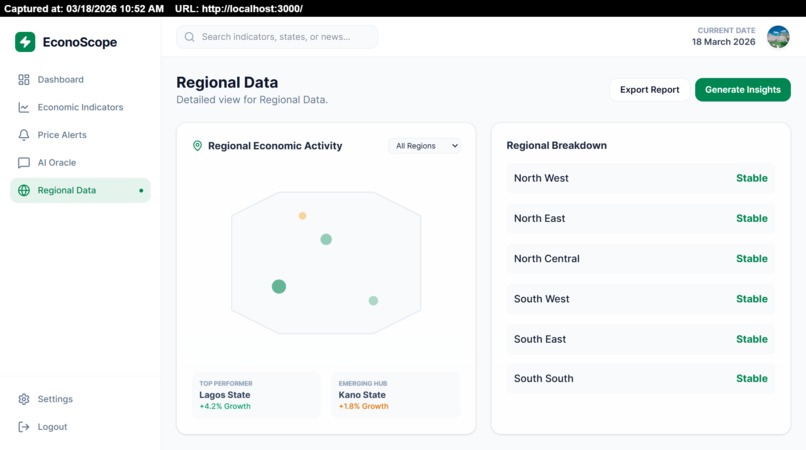Select the South South breakdown row
This screenshot has height=450, width=806.
640,379
